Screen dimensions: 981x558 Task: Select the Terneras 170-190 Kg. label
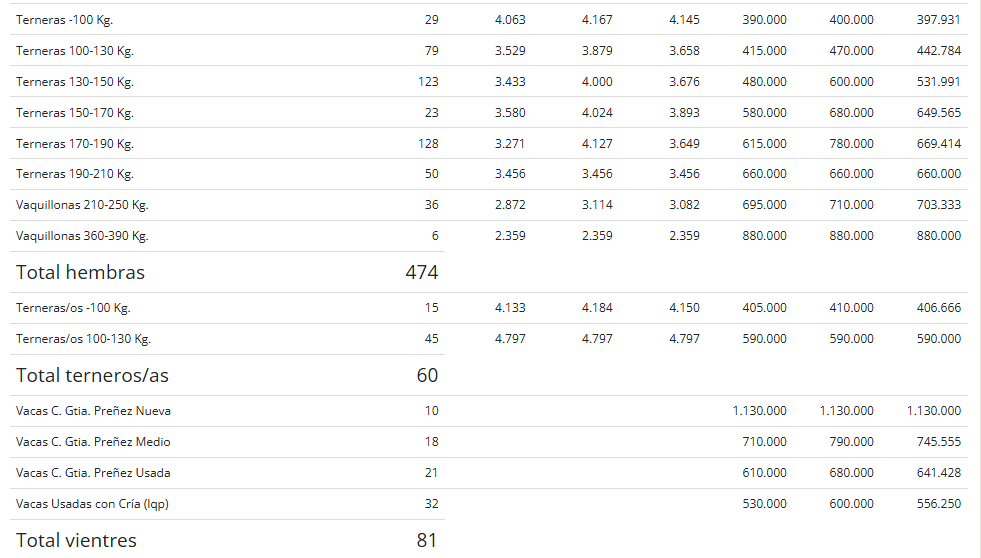75,144
